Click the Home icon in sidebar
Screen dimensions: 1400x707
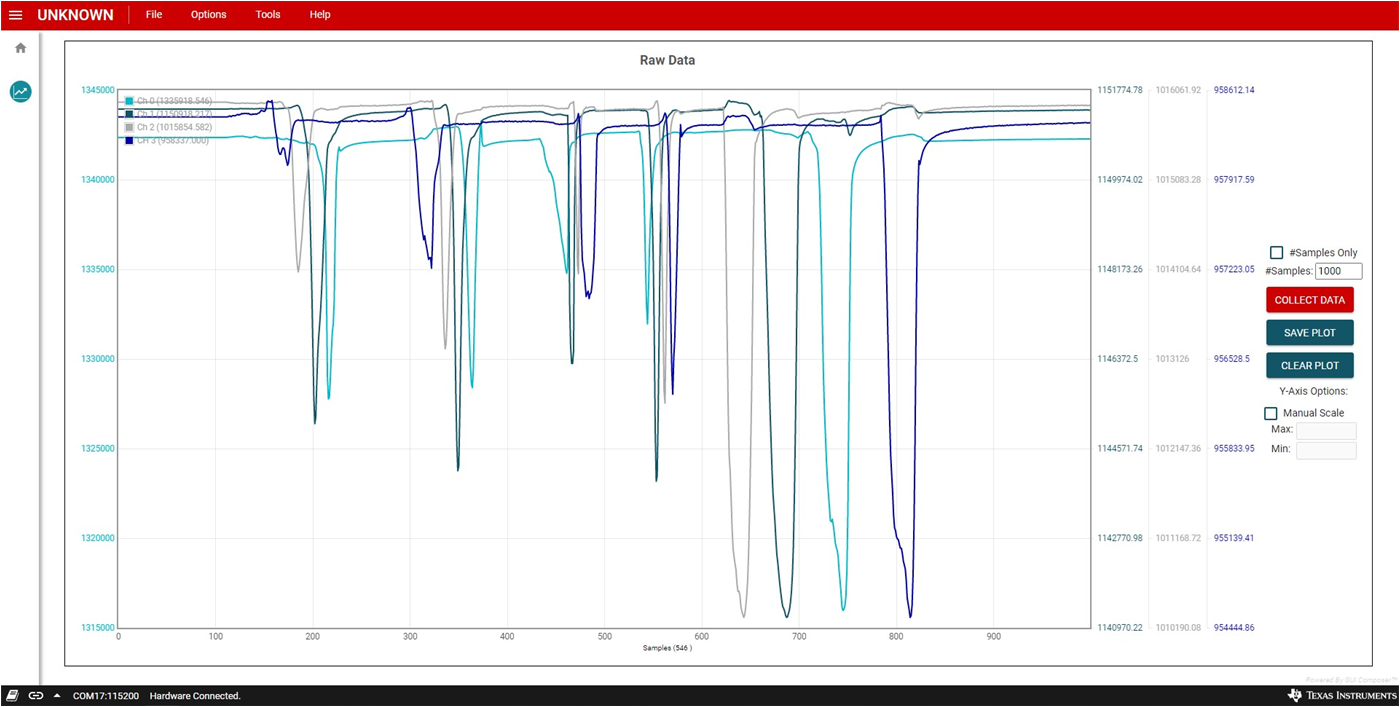[20, 48]
